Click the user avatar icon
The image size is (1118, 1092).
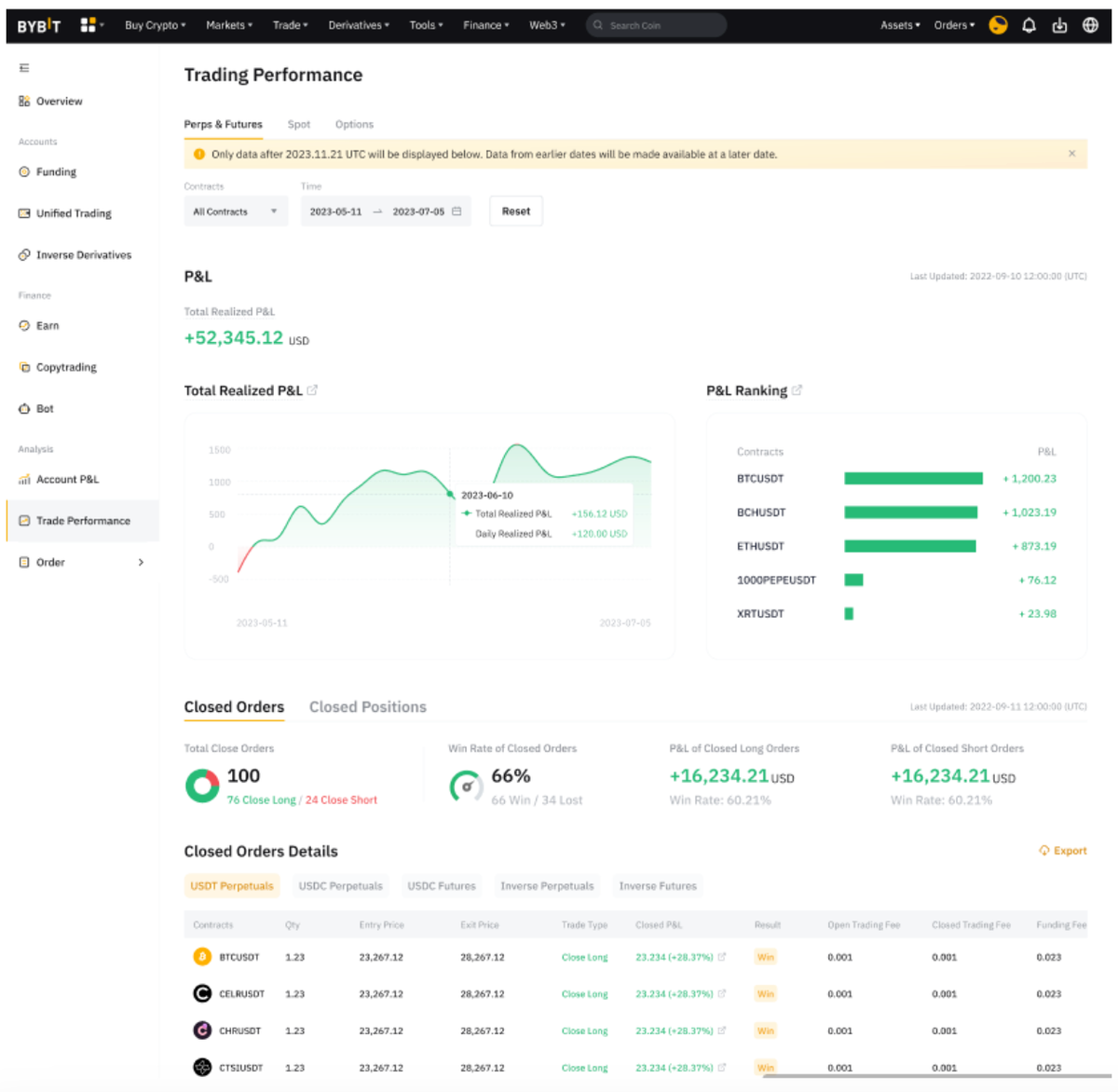[x=998, y=25]
